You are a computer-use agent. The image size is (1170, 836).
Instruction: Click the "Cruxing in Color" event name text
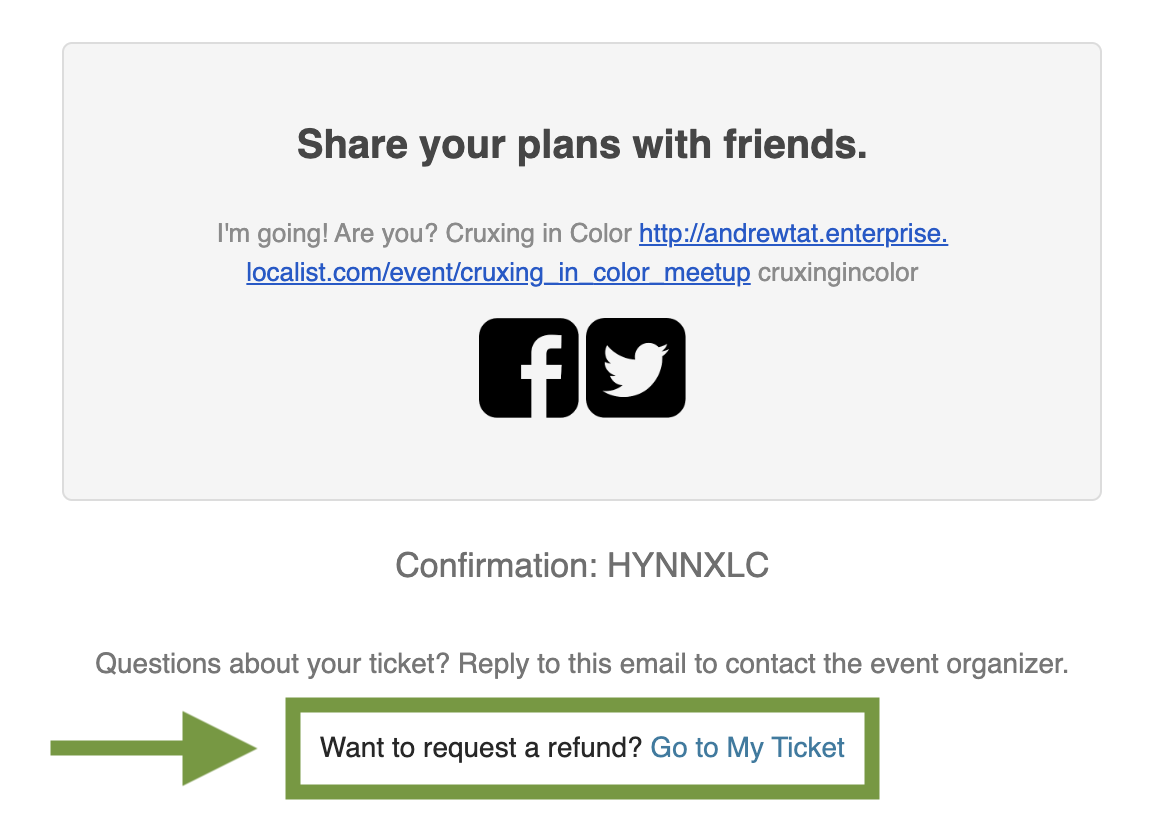point(539,235)
